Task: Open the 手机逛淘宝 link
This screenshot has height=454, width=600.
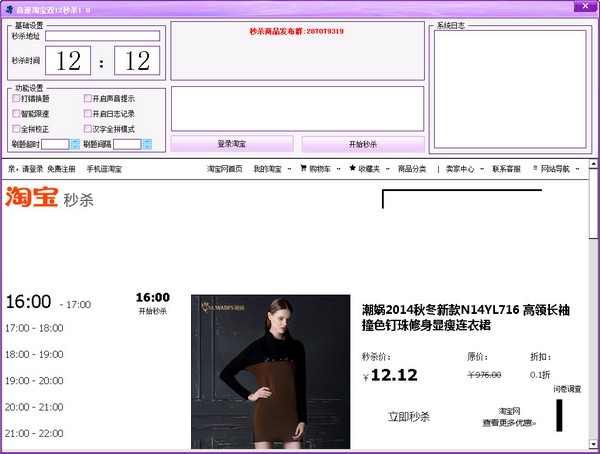Action: click(104, 169)
